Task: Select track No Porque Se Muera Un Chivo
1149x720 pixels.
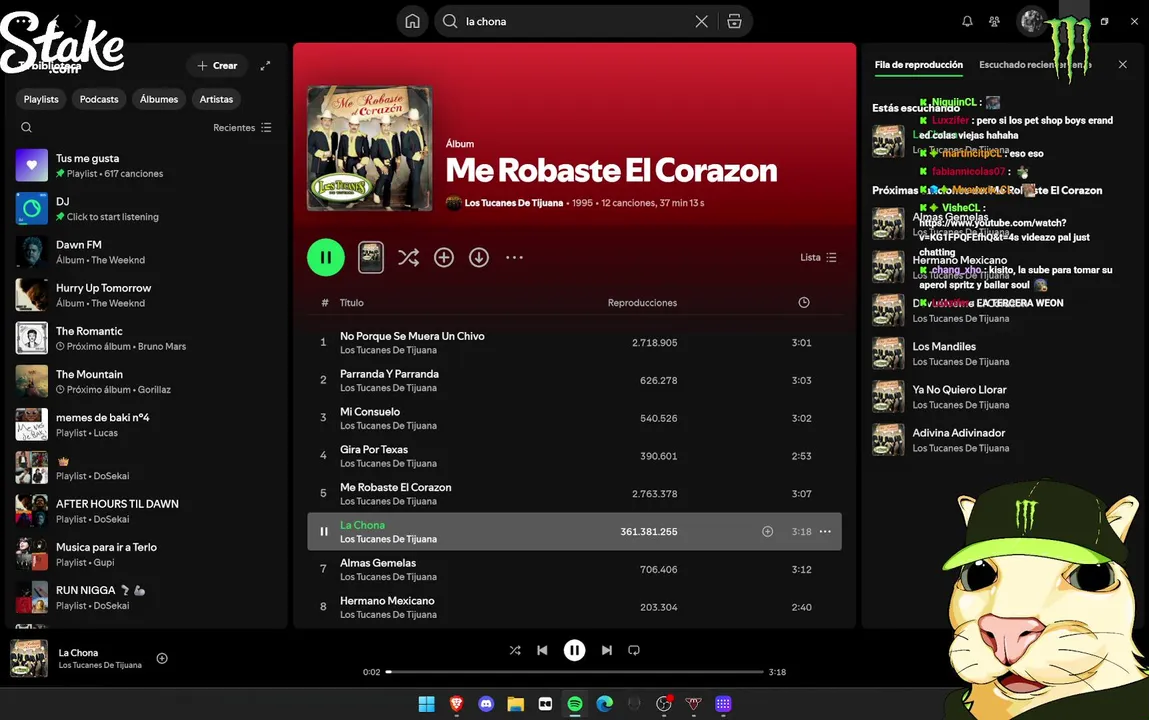Action: tap(574, 343)
